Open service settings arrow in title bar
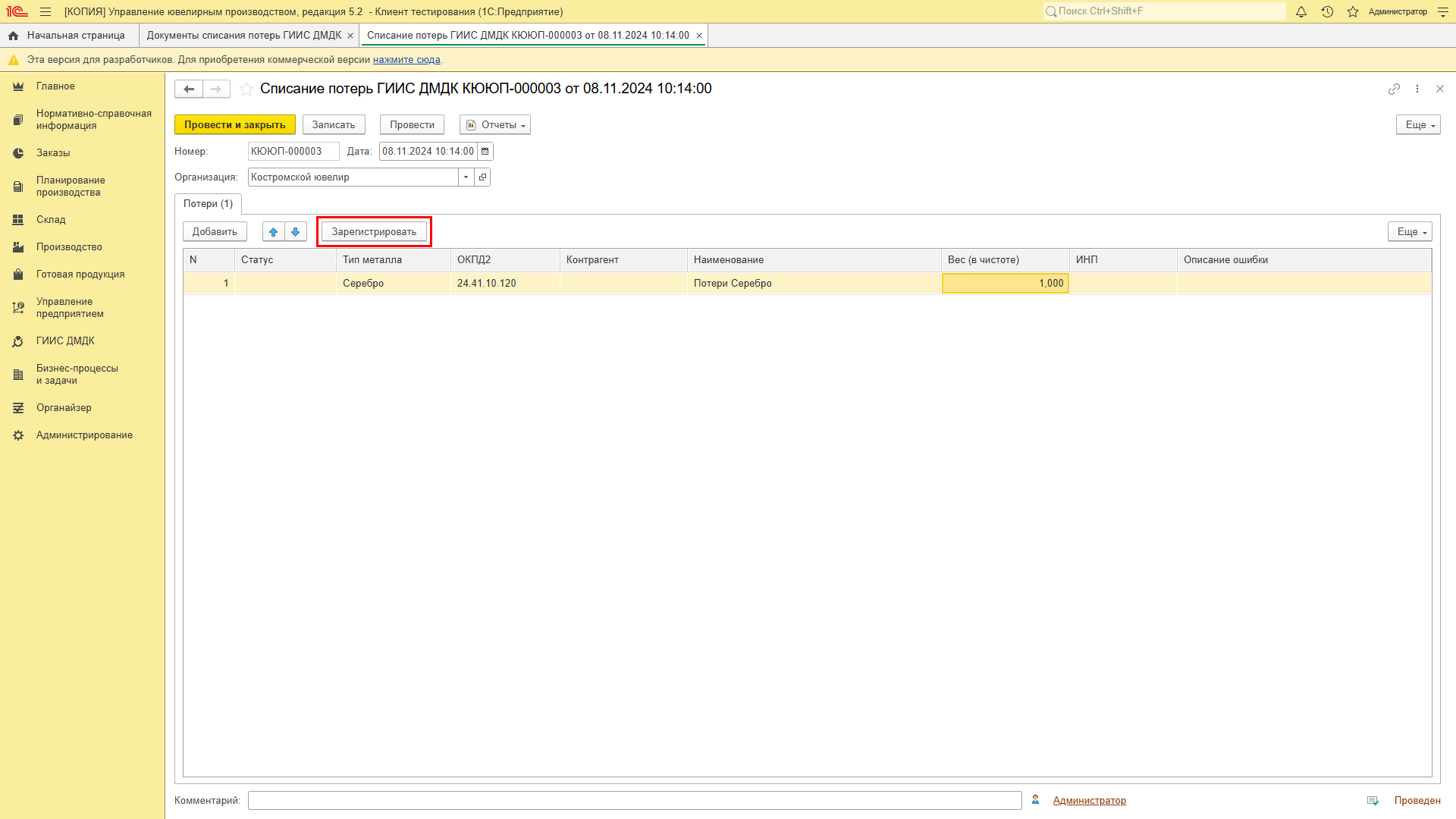 click(1443, 11)
